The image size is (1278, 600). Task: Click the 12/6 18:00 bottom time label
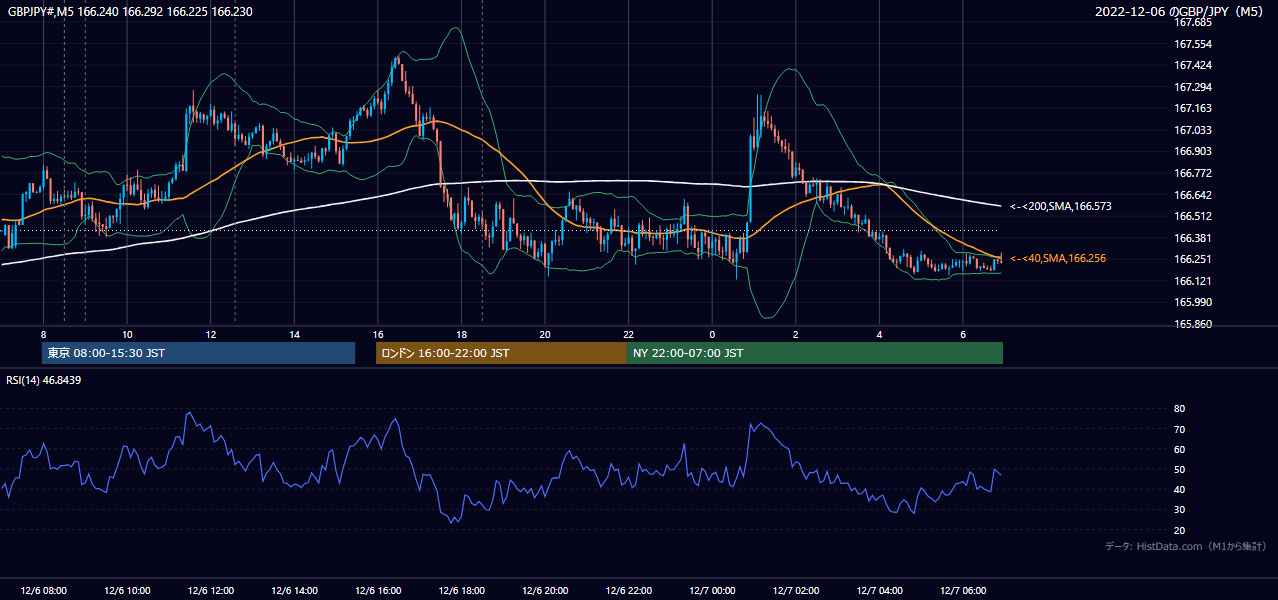point(462,590)
